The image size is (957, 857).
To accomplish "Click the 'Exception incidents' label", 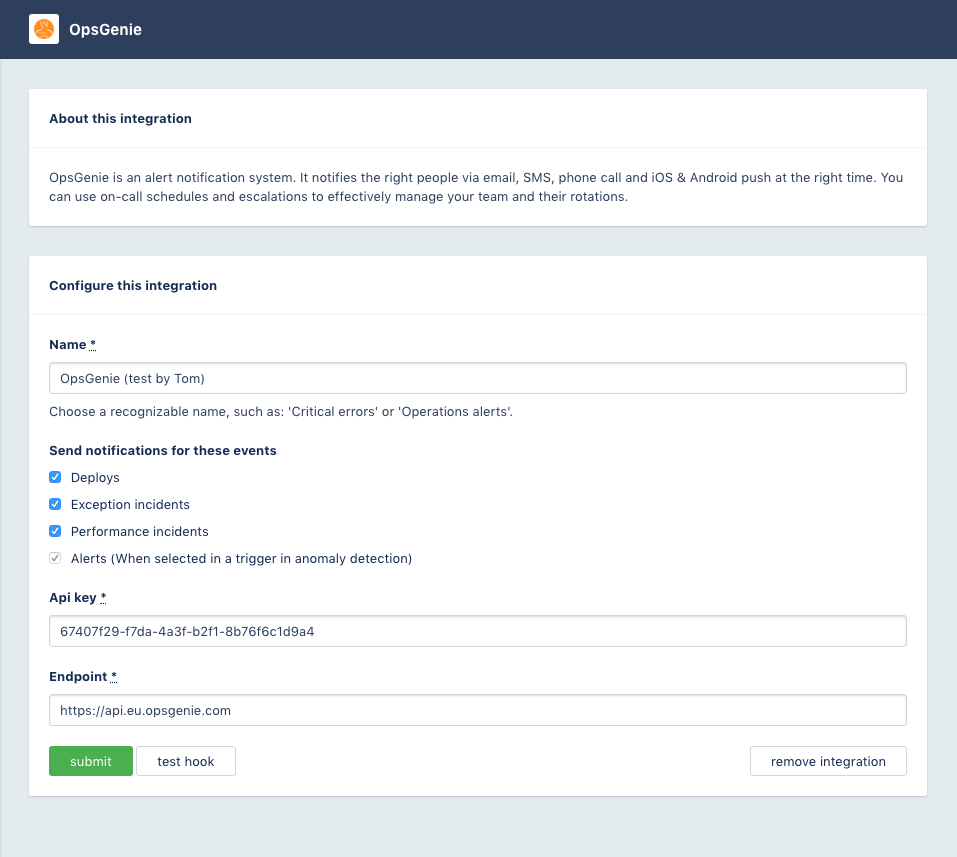I will click(130, 504).
